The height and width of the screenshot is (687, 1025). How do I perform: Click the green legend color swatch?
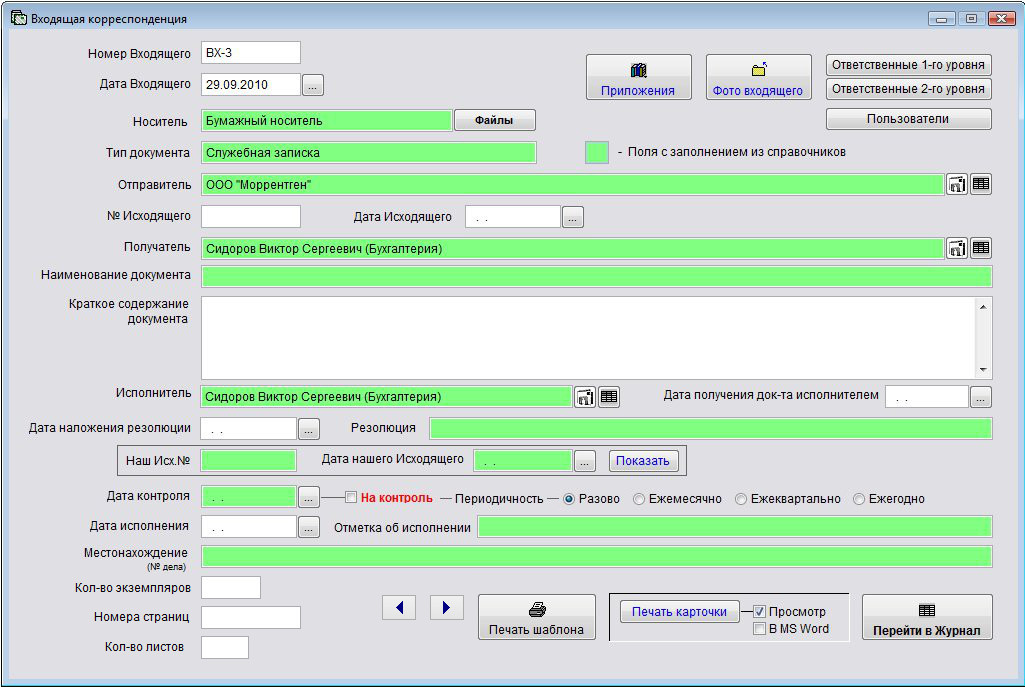(597, 153)
